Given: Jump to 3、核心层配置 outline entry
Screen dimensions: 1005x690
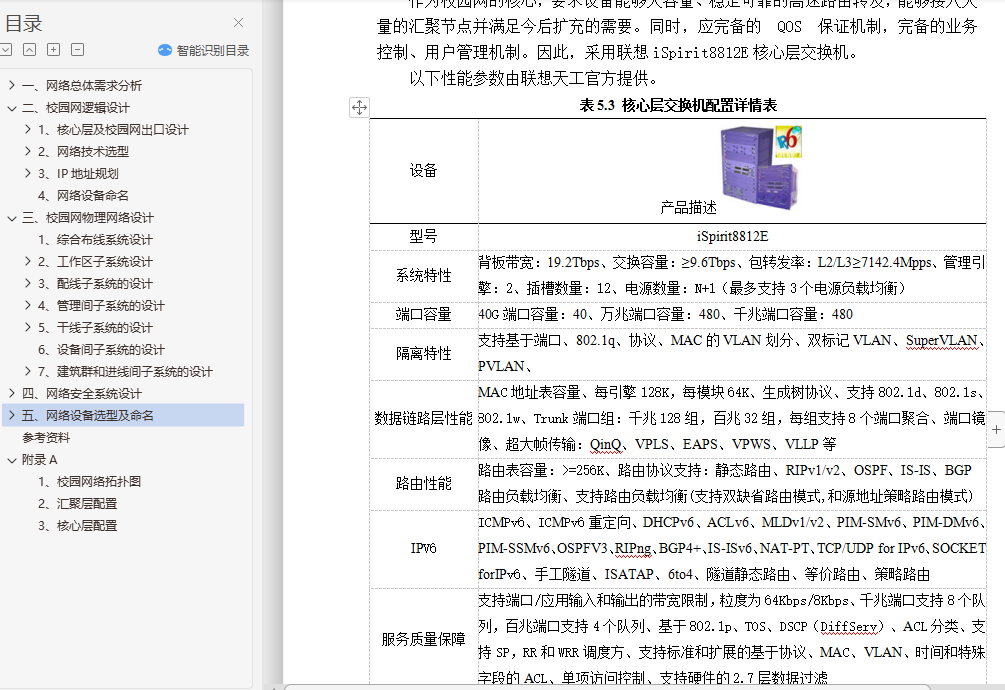Looking at the screenshot, I should pos(78,526).
